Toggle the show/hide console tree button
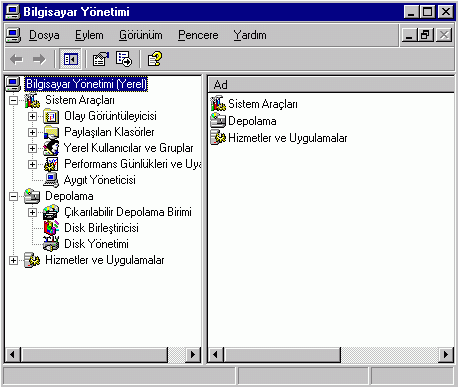This screenshot has height=387, width=458. pos(70,59)
